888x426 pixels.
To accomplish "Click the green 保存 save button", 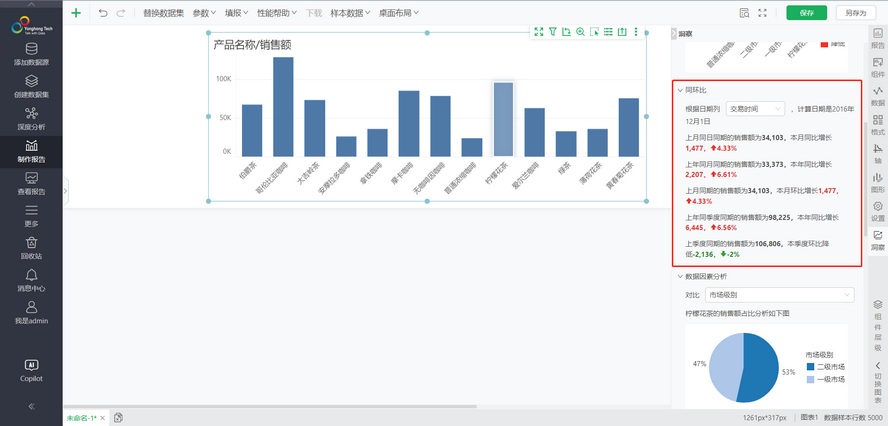I will tap(806, 13).
